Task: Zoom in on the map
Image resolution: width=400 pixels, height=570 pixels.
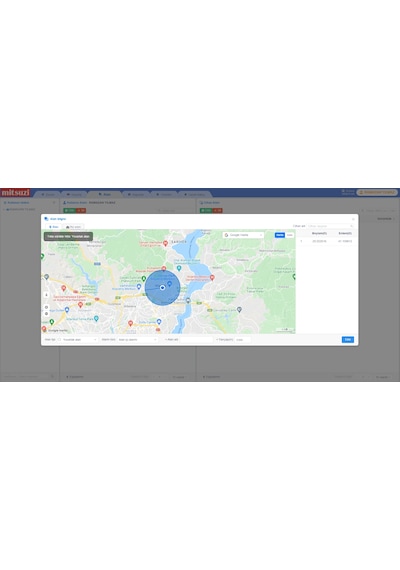Action: point(46,307)
